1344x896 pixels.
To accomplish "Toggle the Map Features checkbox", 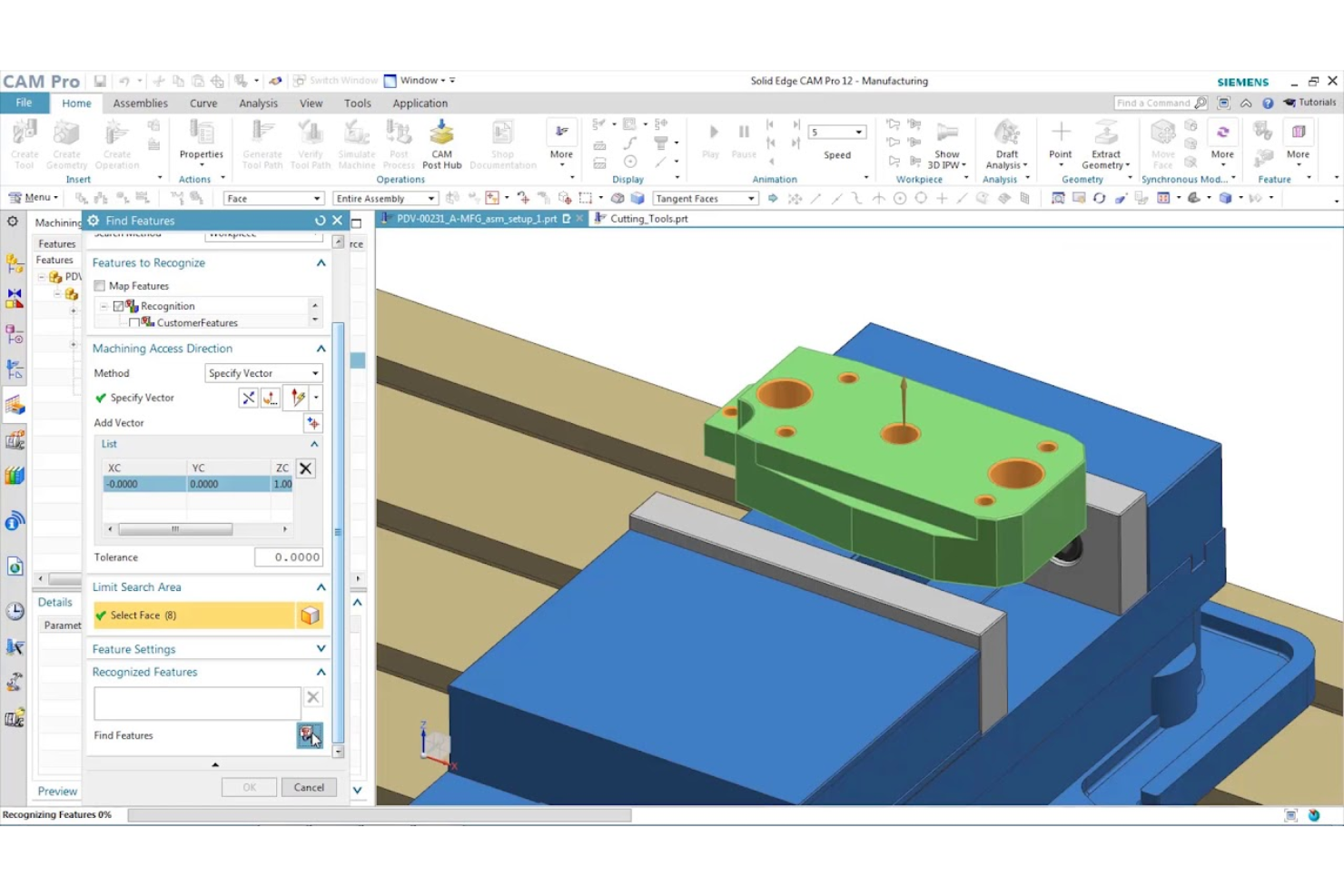I will [100, 286].
